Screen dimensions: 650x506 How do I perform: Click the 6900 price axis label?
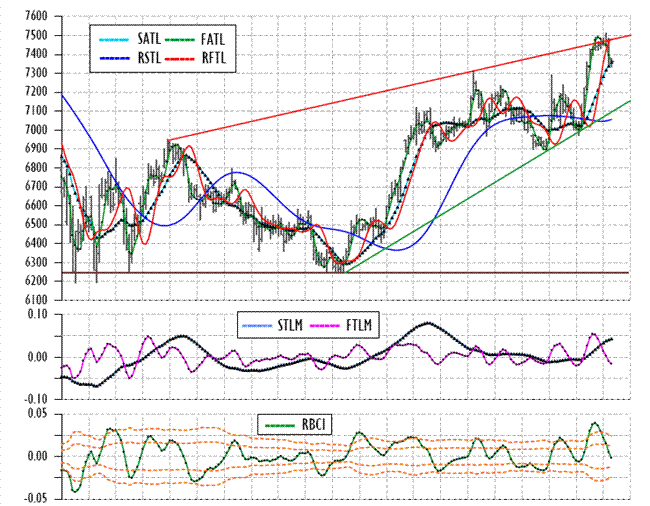pos(36,149)
